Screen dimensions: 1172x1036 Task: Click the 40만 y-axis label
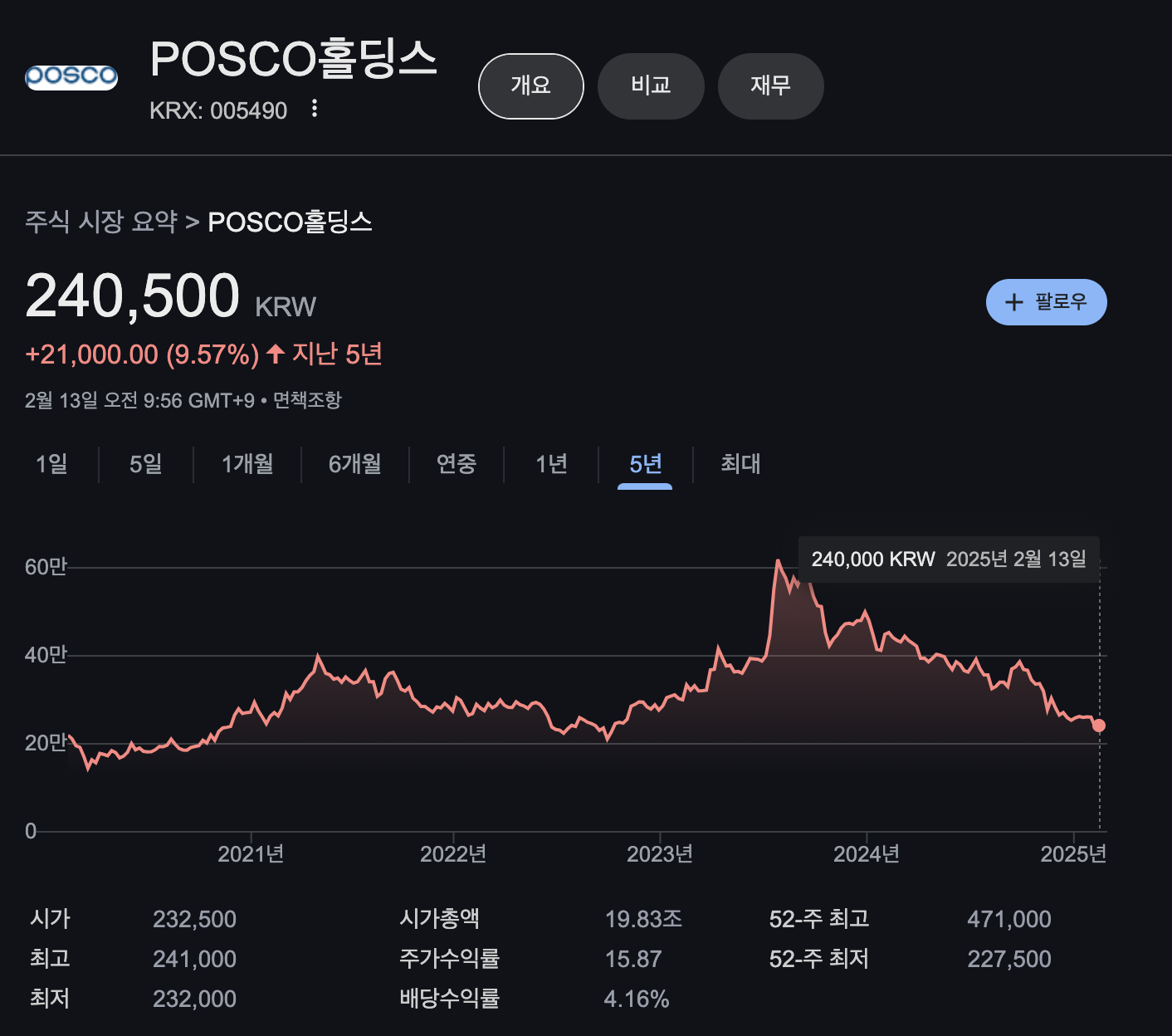pyautogui.click(x=46, y=655)
